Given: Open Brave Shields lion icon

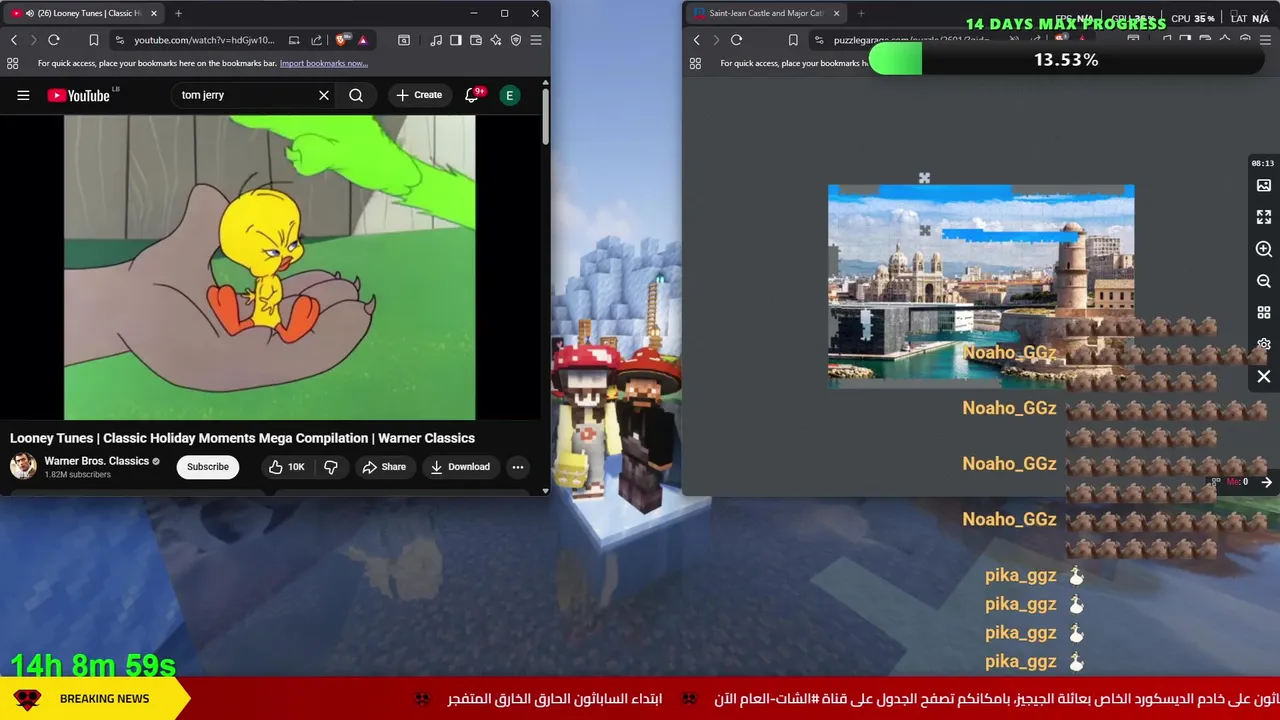Looking at the screenshot, I should point(342,40).
